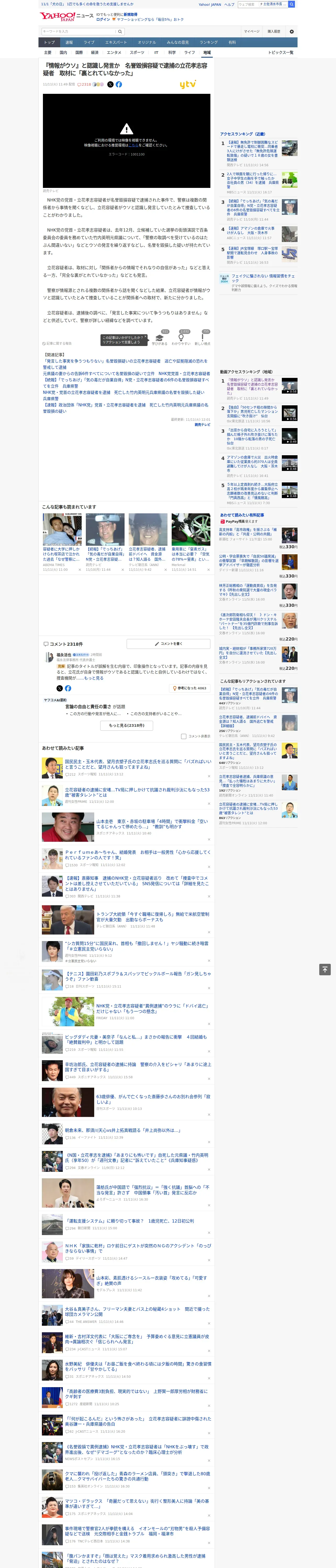Open the ライブ navigation tab
Image resolution: width=336 pixels, height=1568 pixels.
(x=89, y=43)
